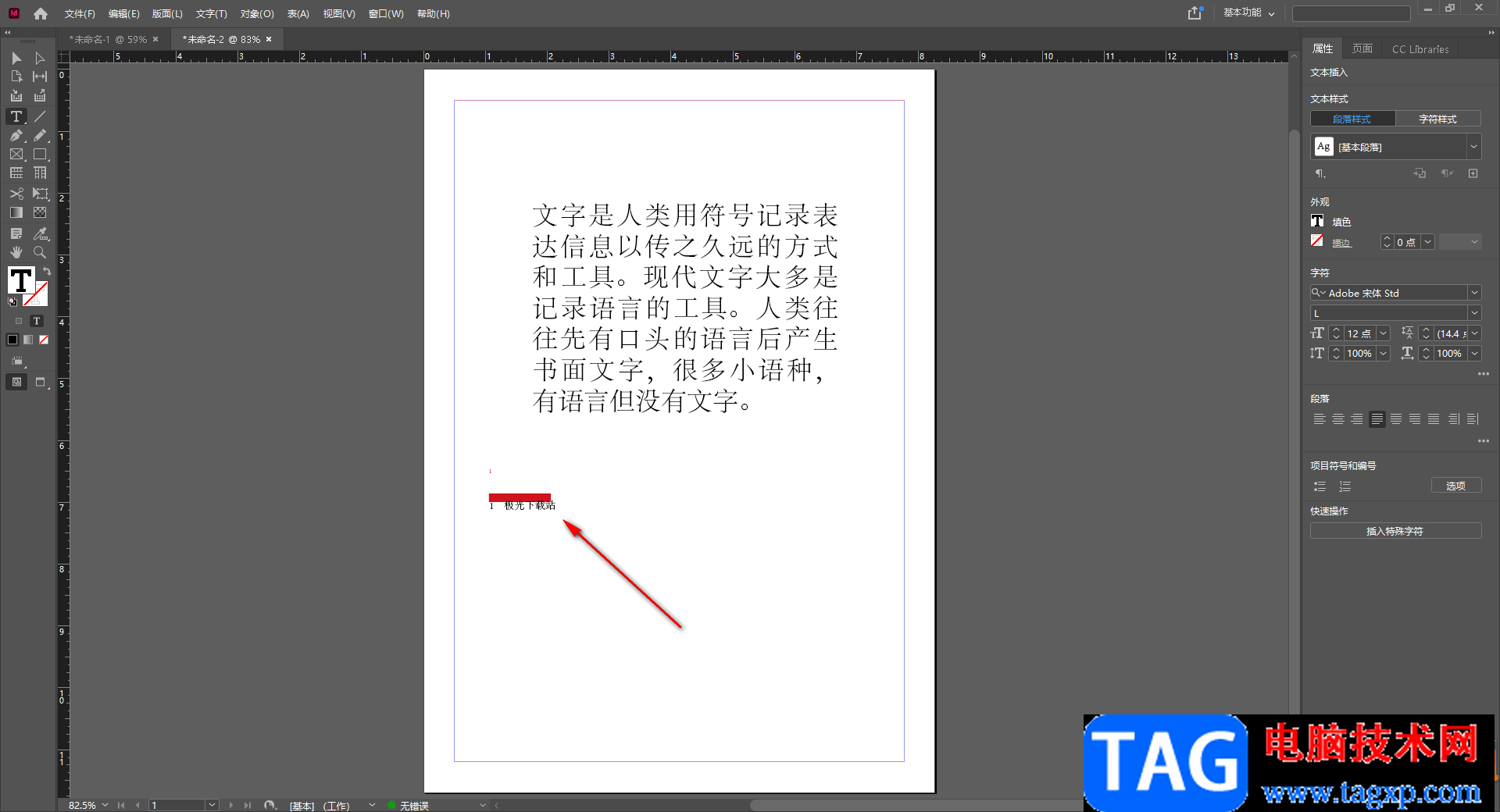
Task: Enable right paragraph alignment
Action: click(1357, 419)
